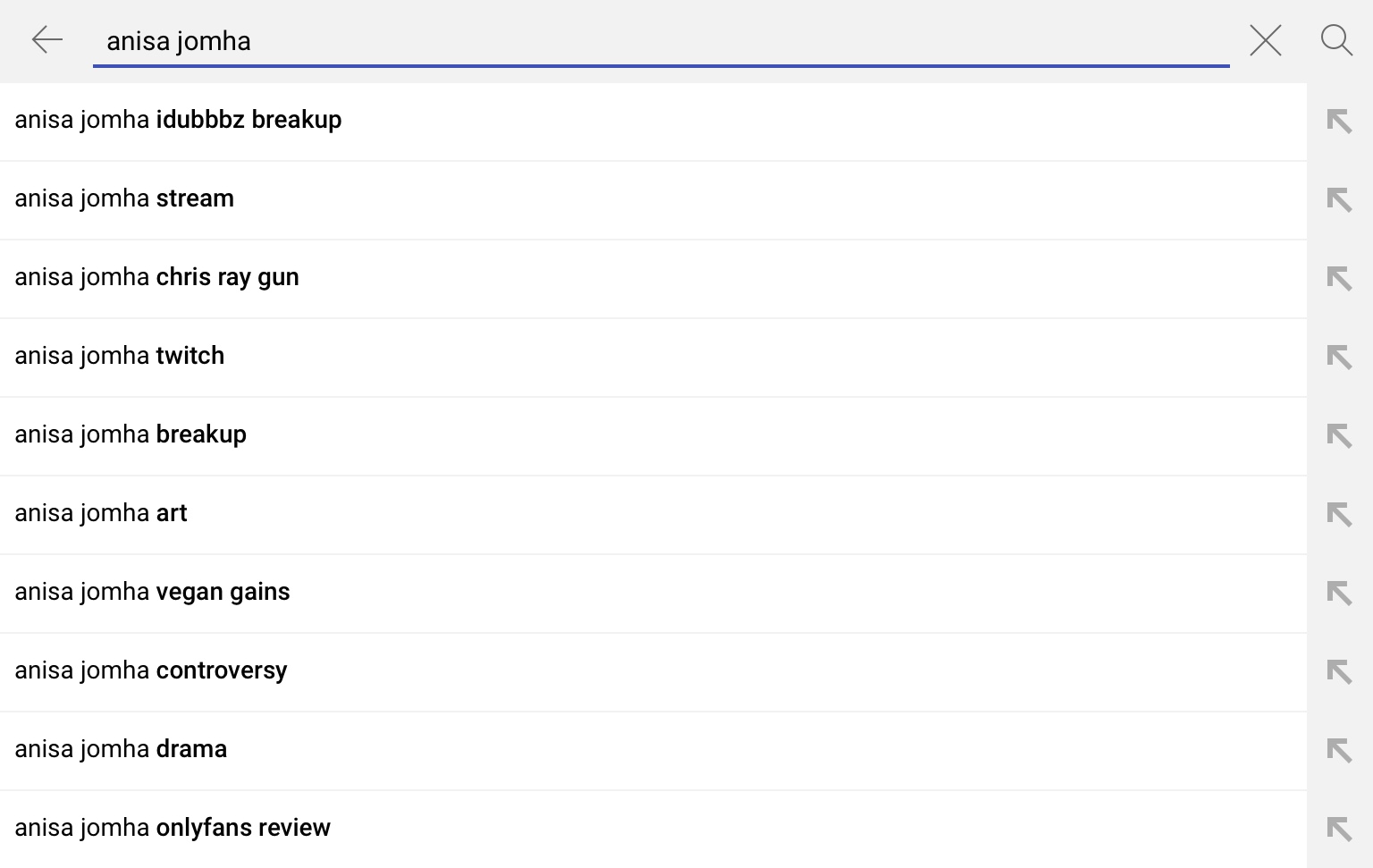Choose the plain 'anisa jomha breakup' suggestion
The height and width of the screenshot is (868, 1373).
[653, 436]
